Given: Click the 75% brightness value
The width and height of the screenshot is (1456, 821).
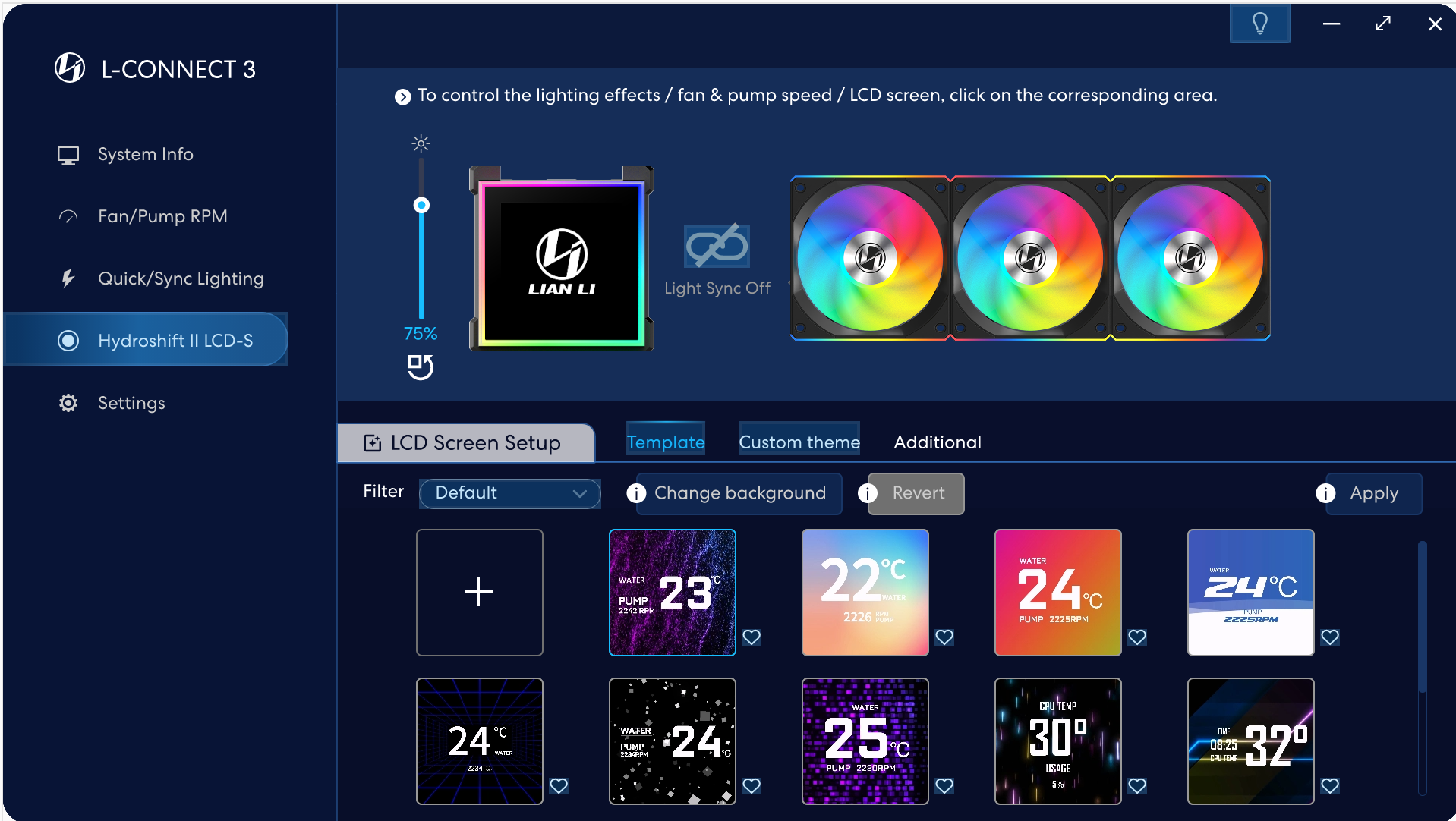Looking at the screenshot, I should tap(421, 334).
